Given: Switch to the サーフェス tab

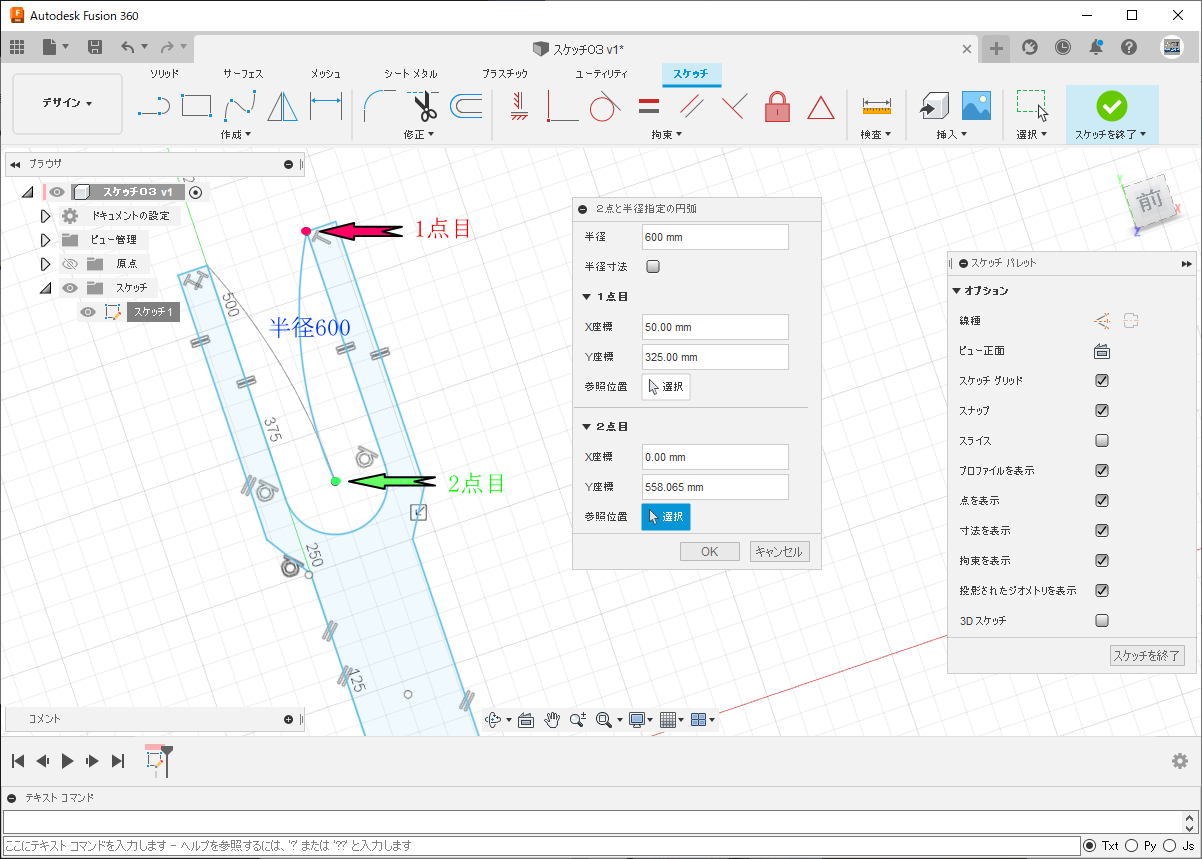Looking at the screenshot, I should point(243,74).
